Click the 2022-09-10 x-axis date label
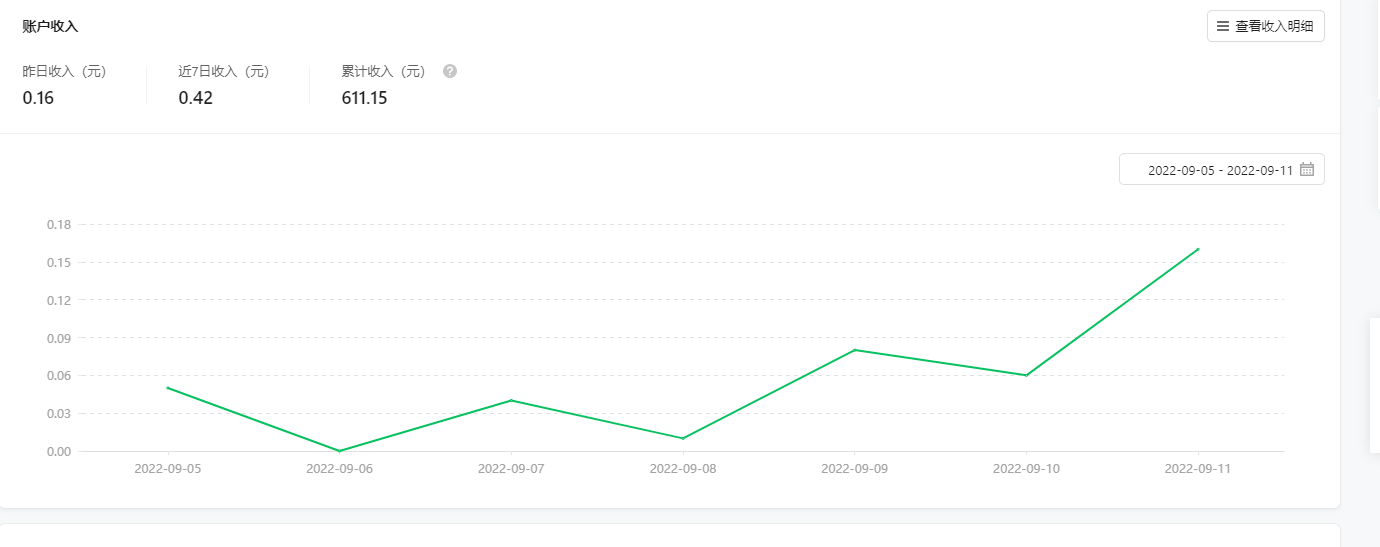 [1026, 468]
